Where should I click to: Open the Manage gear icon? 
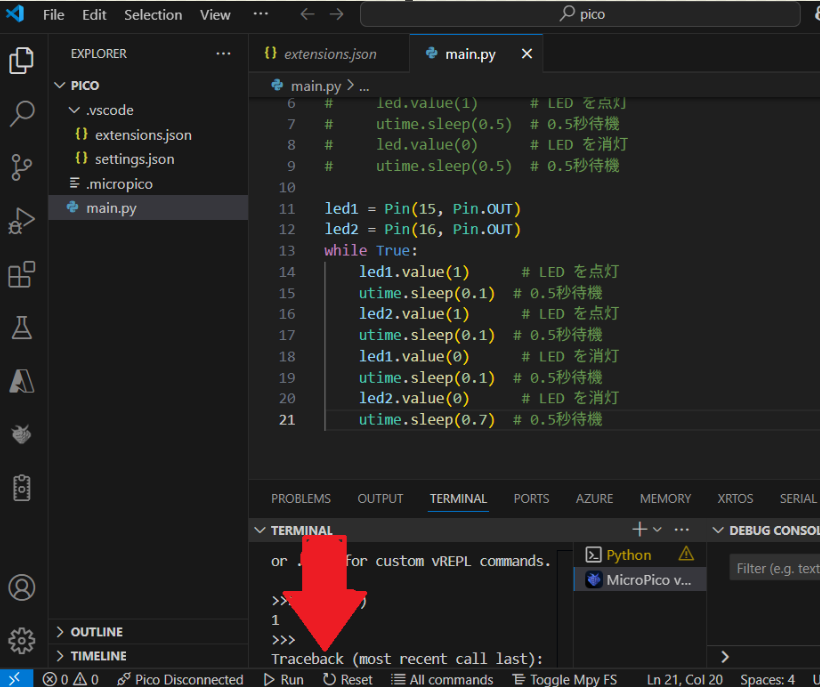[21, 640]
